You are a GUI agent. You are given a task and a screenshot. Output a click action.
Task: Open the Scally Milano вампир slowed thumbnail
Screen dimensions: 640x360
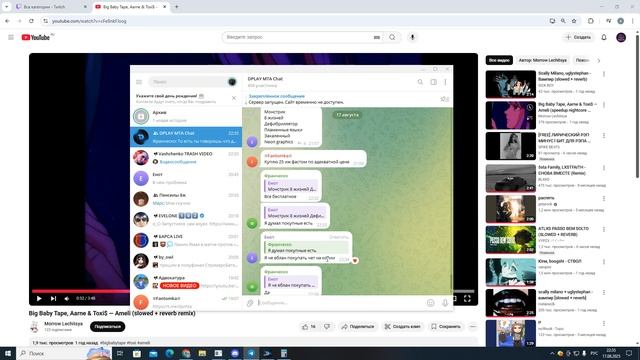click(x=511, y=84)
